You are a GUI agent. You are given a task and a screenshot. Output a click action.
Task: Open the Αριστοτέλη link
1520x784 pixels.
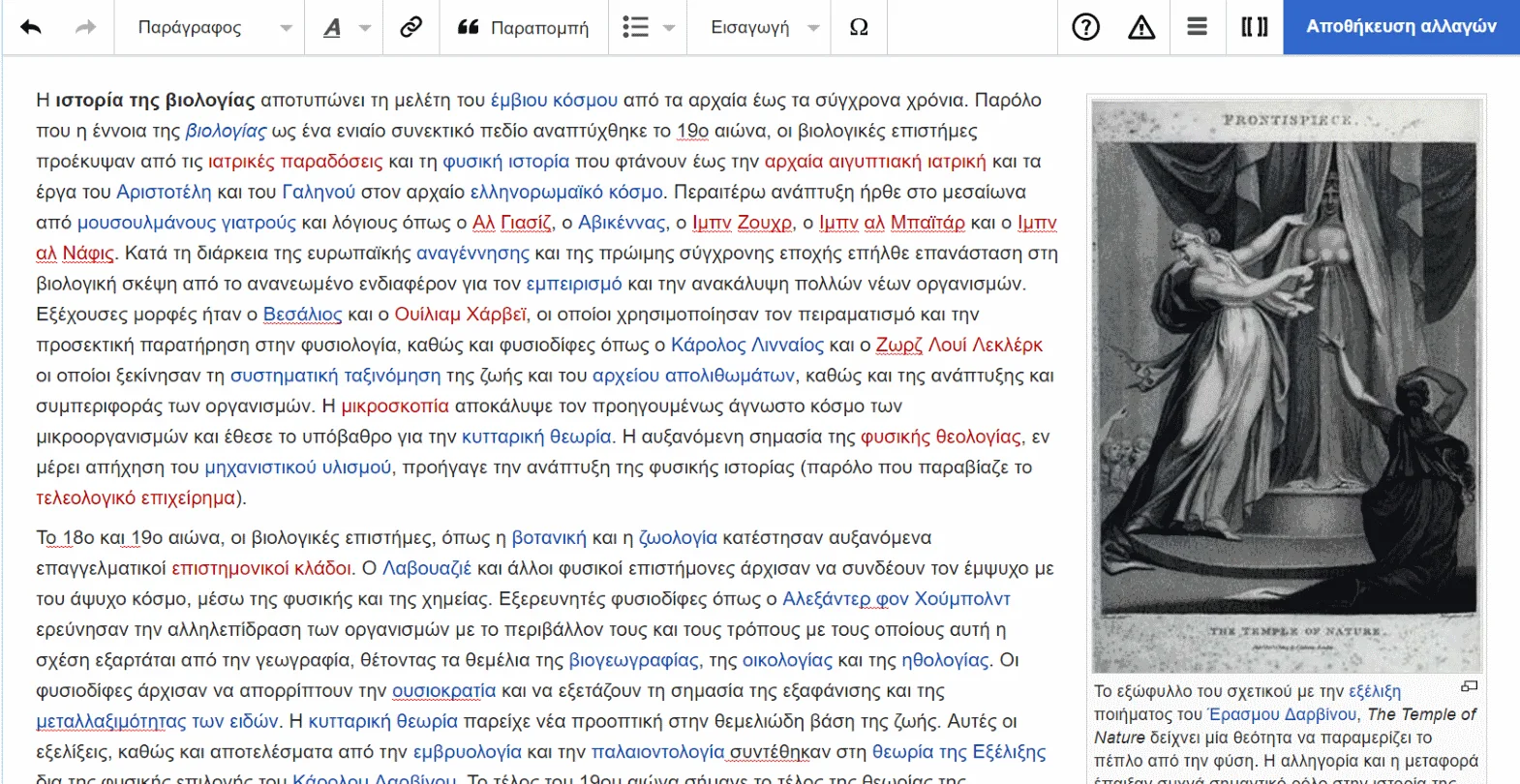tap(164, 192)
